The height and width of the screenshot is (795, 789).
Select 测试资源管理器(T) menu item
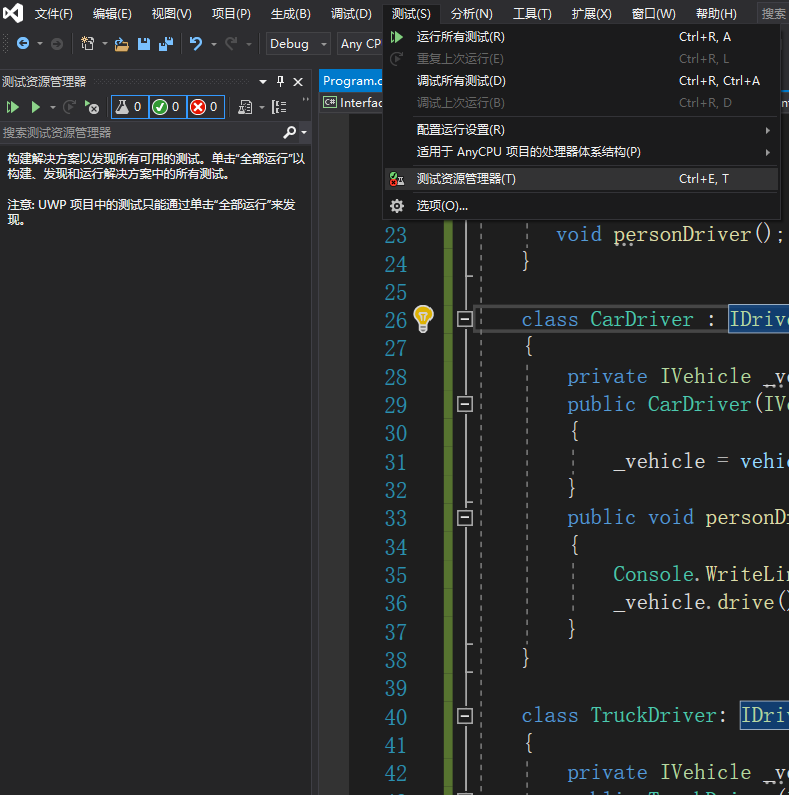click(x=581, y=179)
